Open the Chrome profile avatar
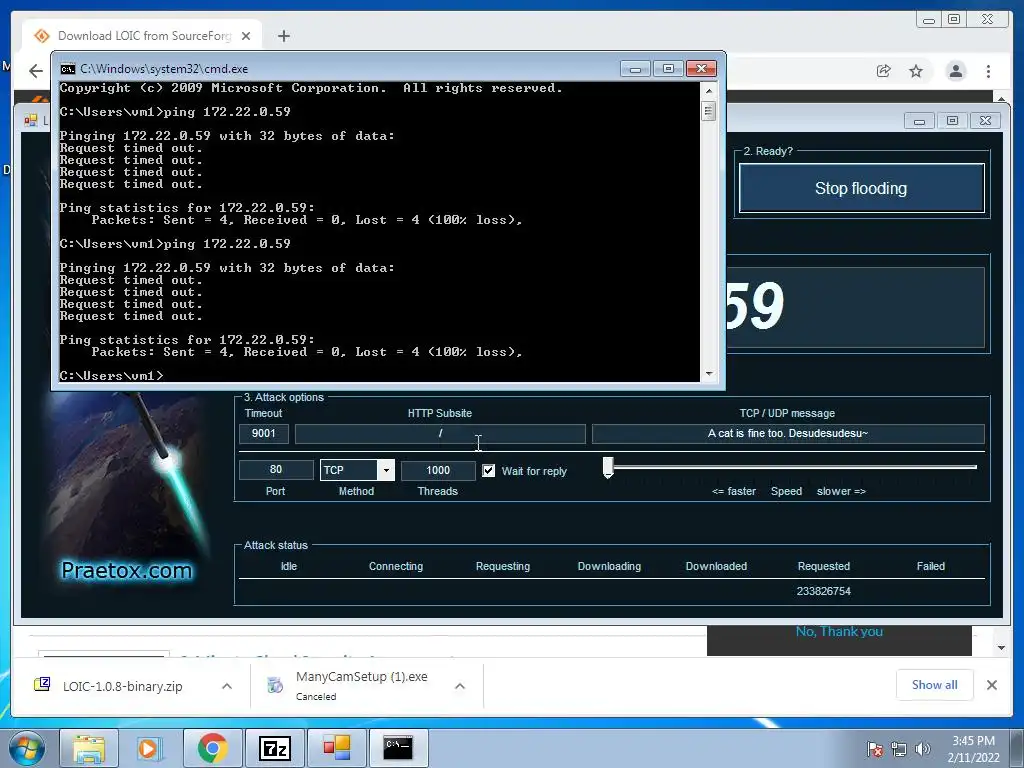 click(956, 71)
